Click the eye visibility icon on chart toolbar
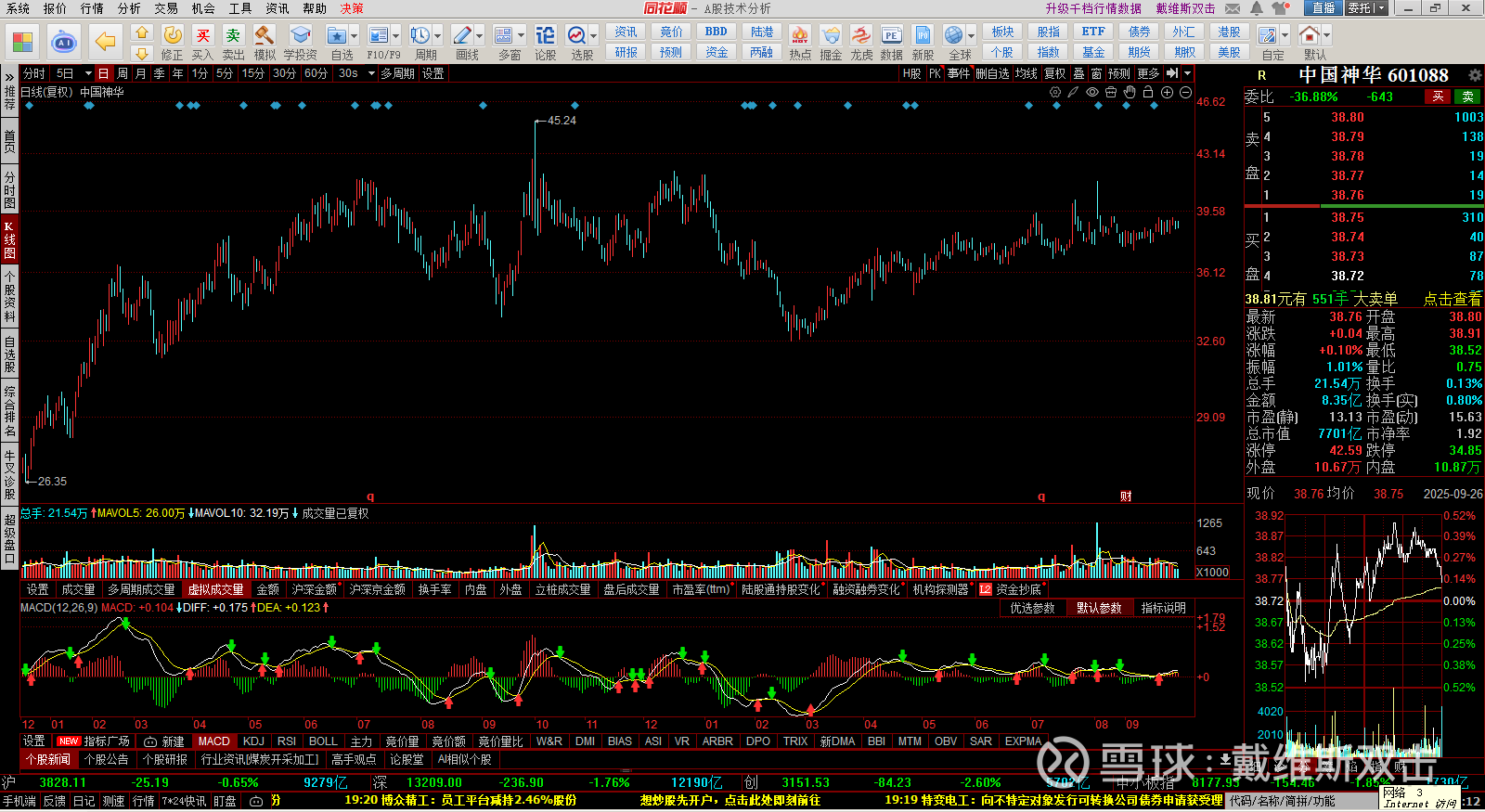 (x=1092, y=92)
